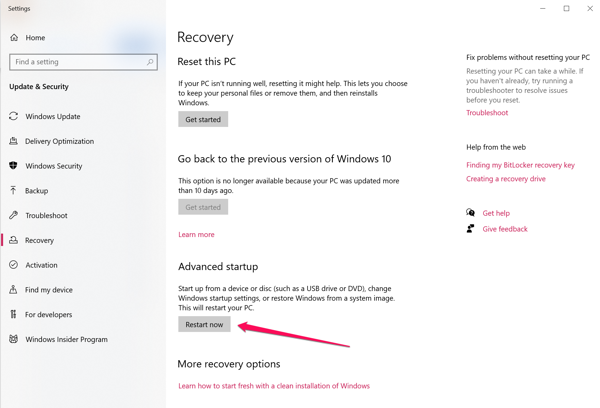Image resolution: width=600 pixels, height=408 pixels.
Task: Select the Delivery Optimization icon
Action: [x=13, y=141]
